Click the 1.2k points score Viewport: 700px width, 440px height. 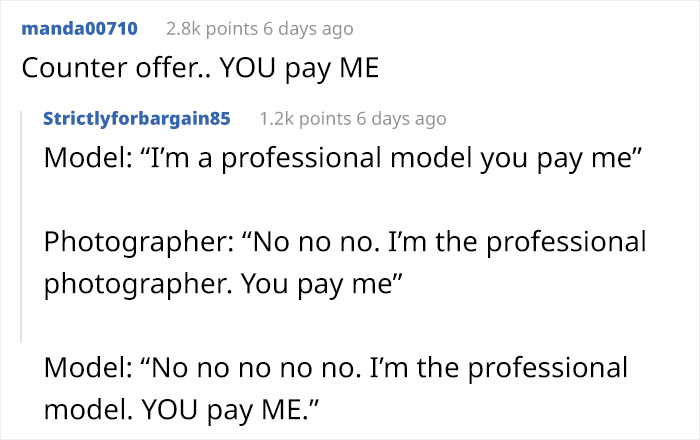click(299, 118)
